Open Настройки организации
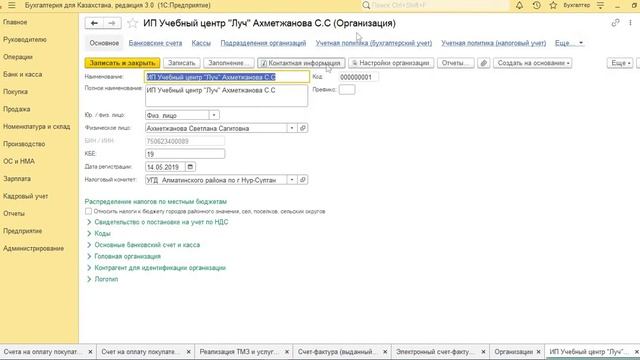 click(391, 63)
